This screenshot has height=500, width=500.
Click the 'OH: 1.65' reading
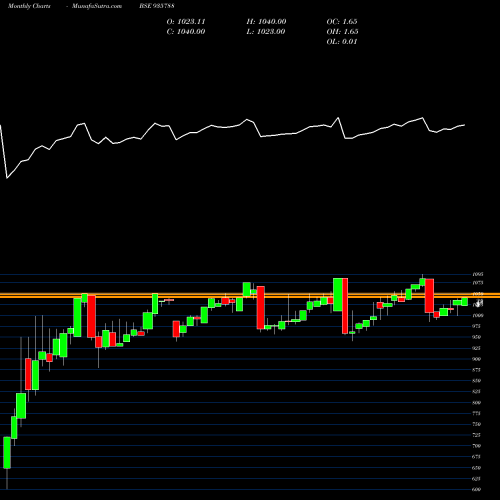pyautogui.click(x=342, y=32)
